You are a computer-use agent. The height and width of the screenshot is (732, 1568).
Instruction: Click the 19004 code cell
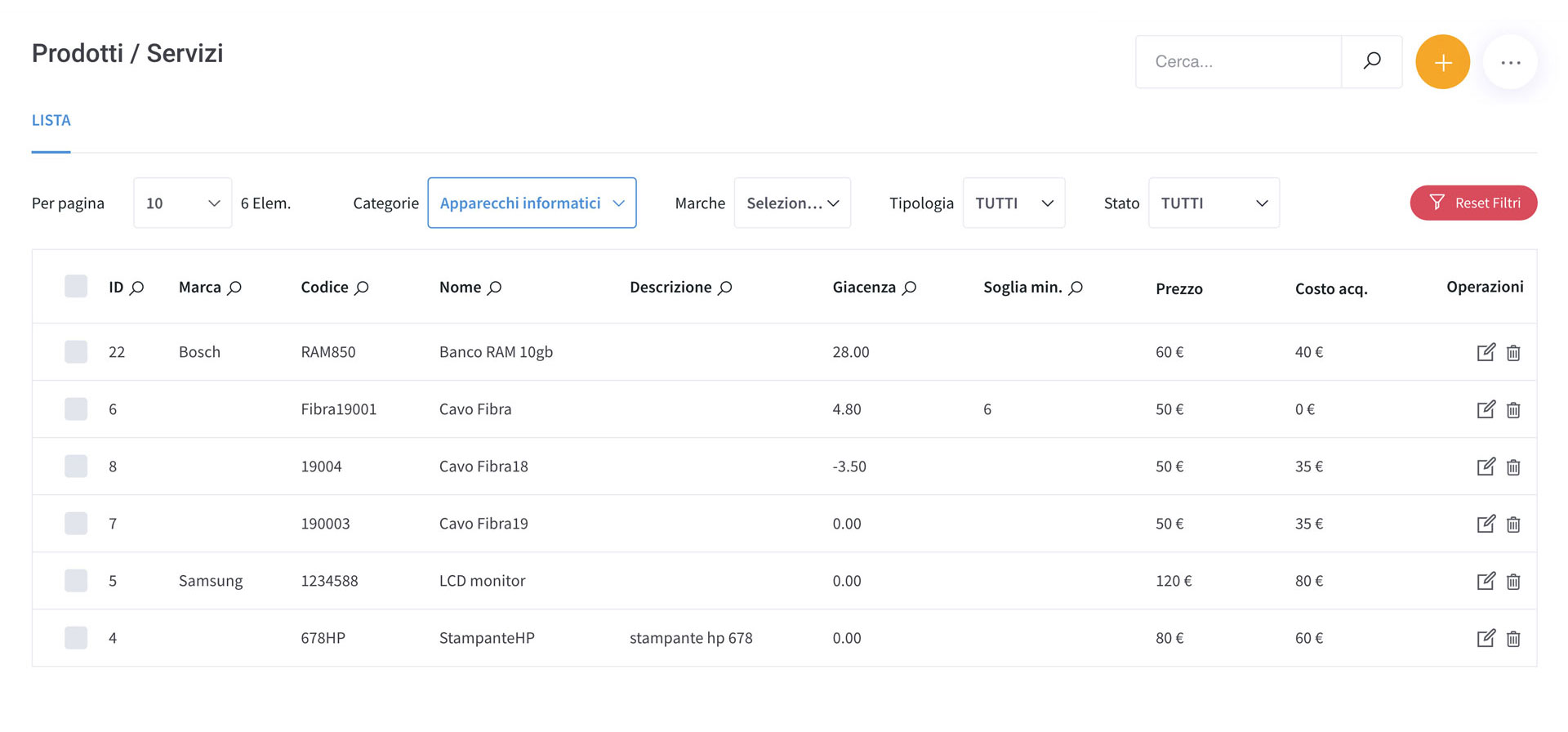pos(321,466)
